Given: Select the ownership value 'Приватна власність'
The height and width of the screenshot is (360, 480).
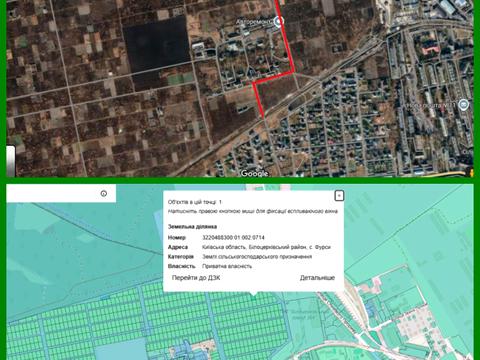Looking at the screenshot, I should pyautogui.click(x=227, y=266).
